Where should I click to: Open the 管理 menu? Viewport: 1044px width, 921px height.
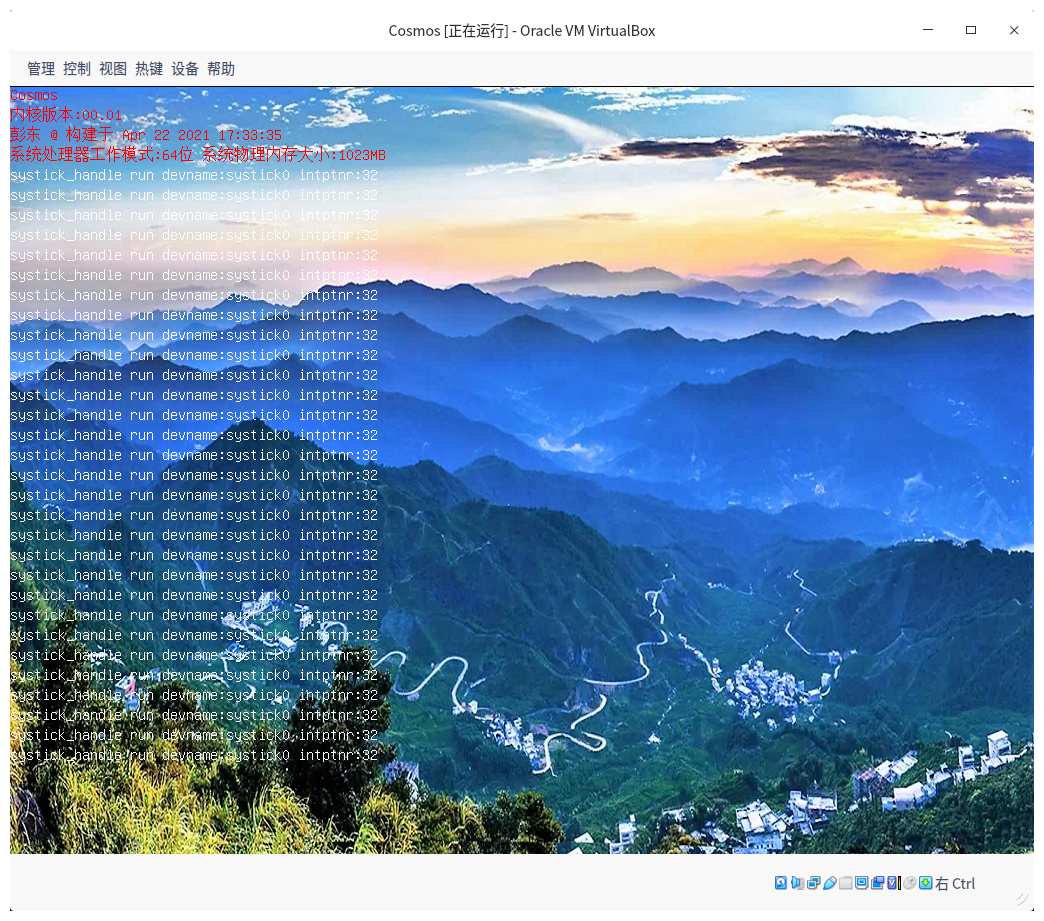[41, 69]
